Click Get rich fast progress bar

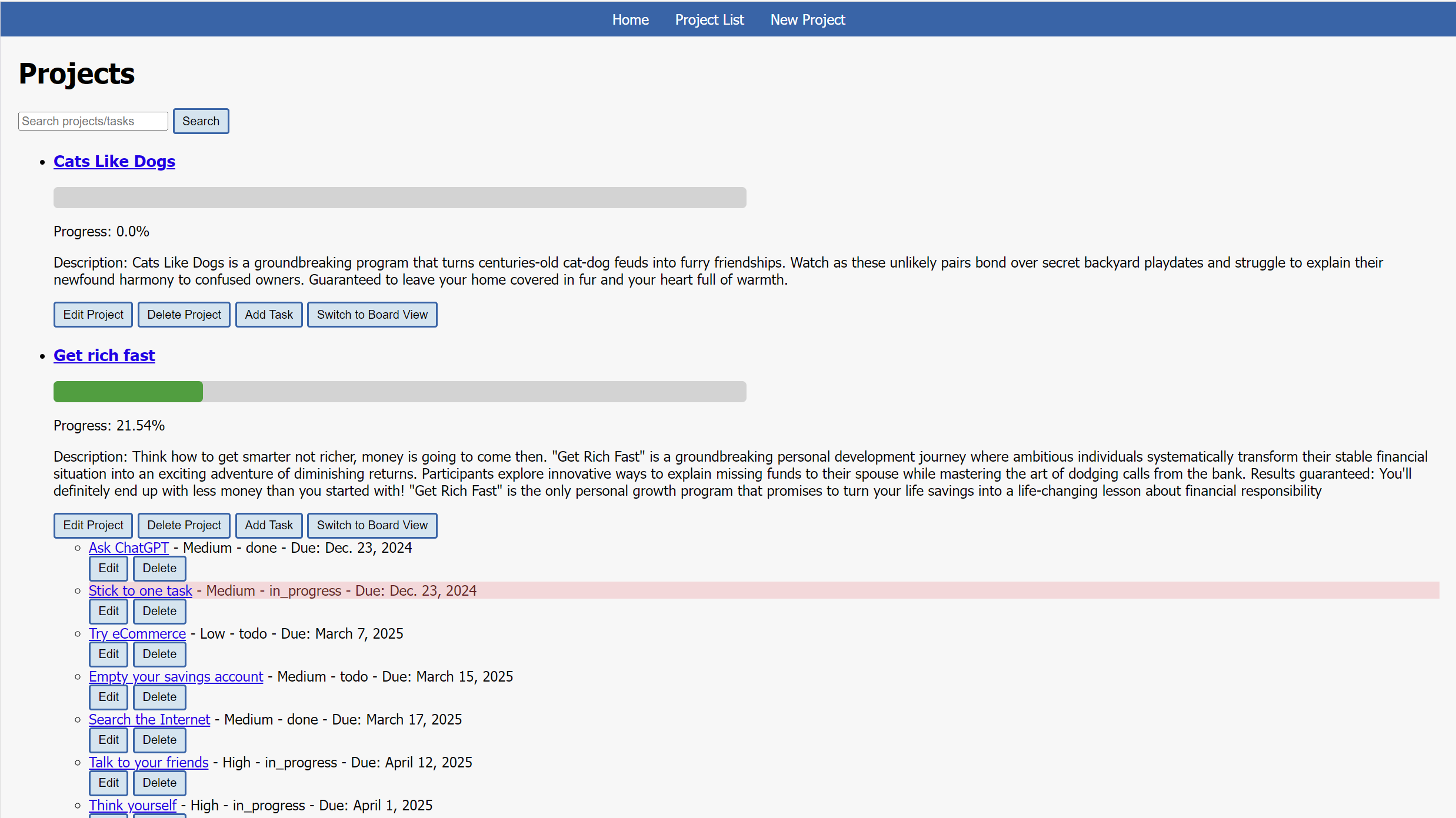(399, 392)
